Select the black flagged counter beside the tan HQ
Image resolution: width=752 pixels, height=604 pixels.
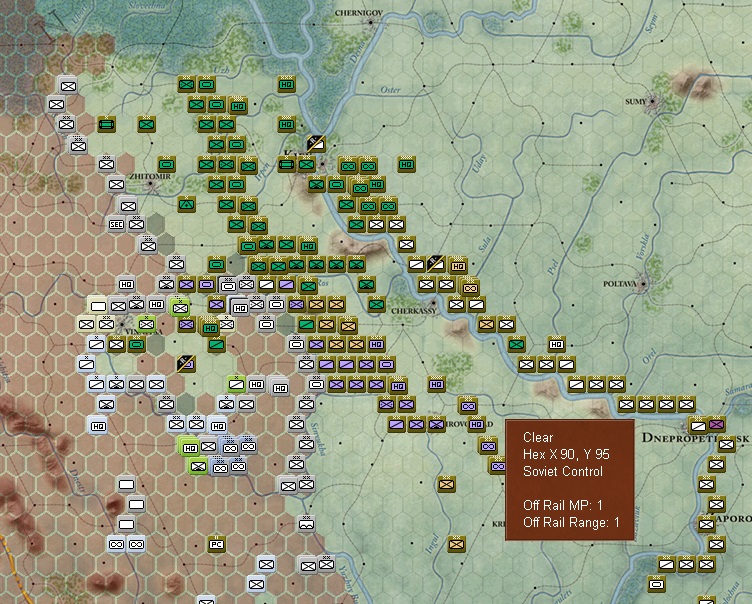point(436,264)
